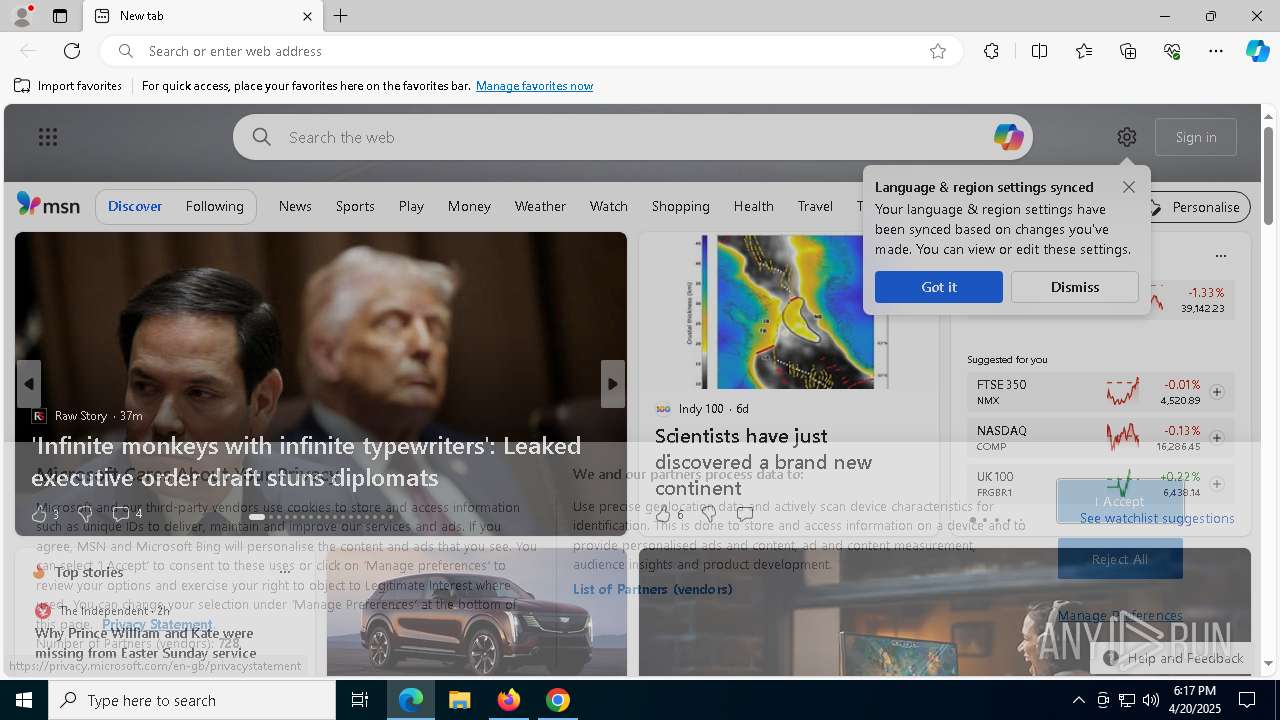The height and width of the screenshot is (720, 1280).
Task: Open page settings gear icon
Action: point(1127,137)
